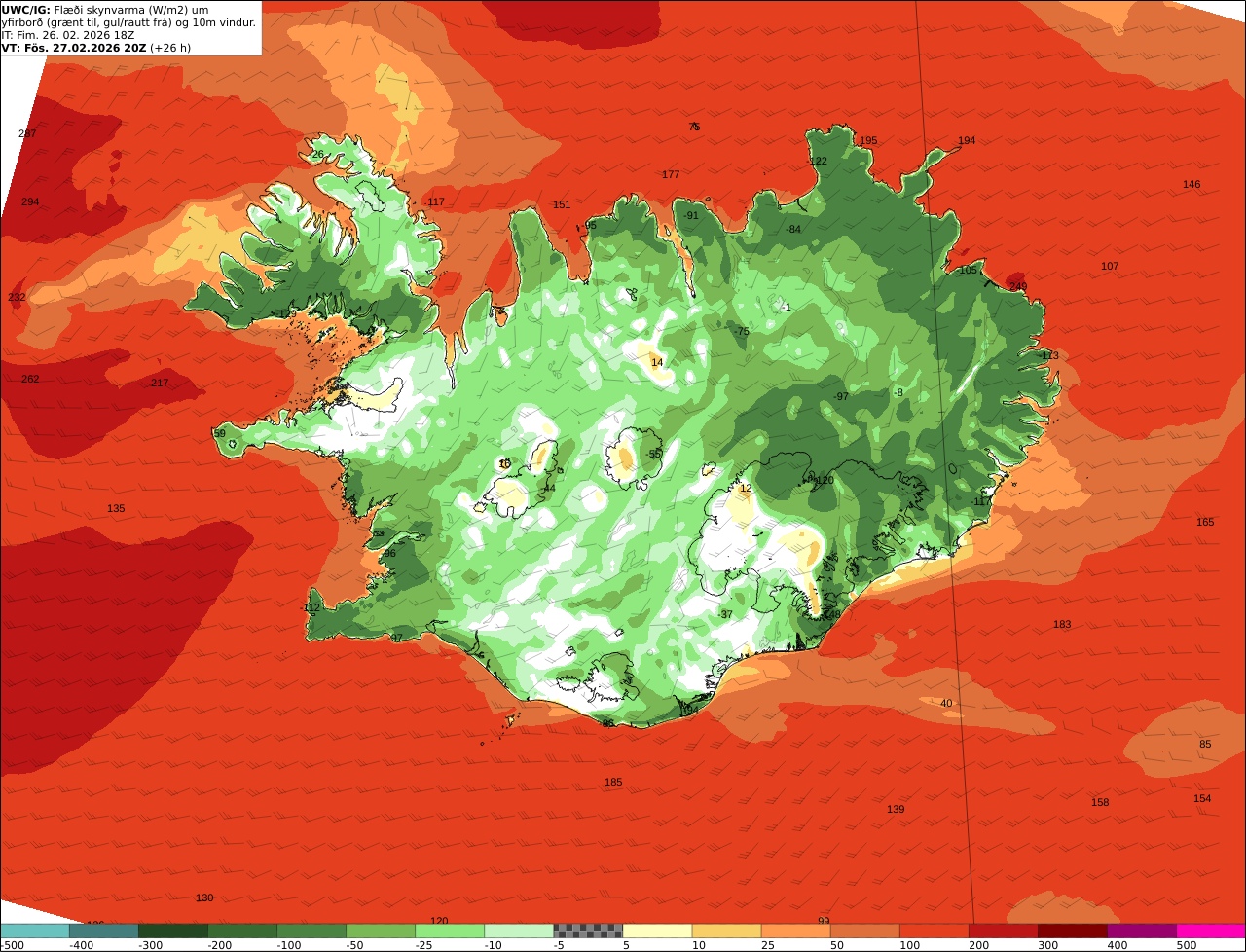Click the map value 130

[204, 897]
